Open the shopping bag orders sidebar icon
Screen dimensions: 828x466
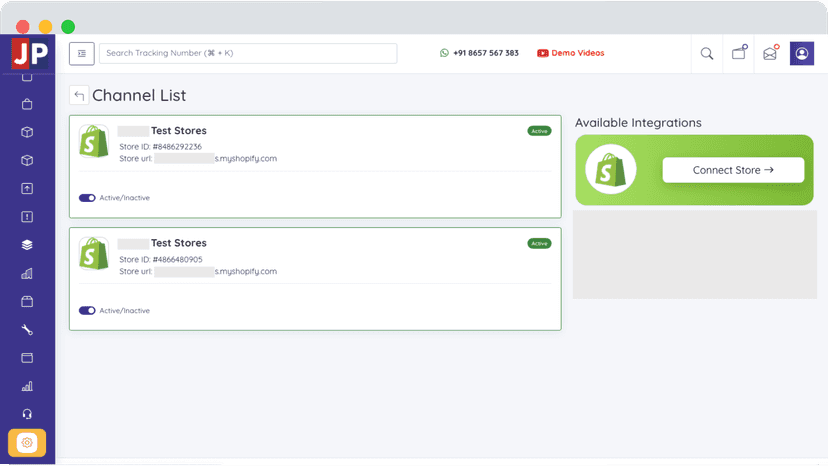click(27, 104)
